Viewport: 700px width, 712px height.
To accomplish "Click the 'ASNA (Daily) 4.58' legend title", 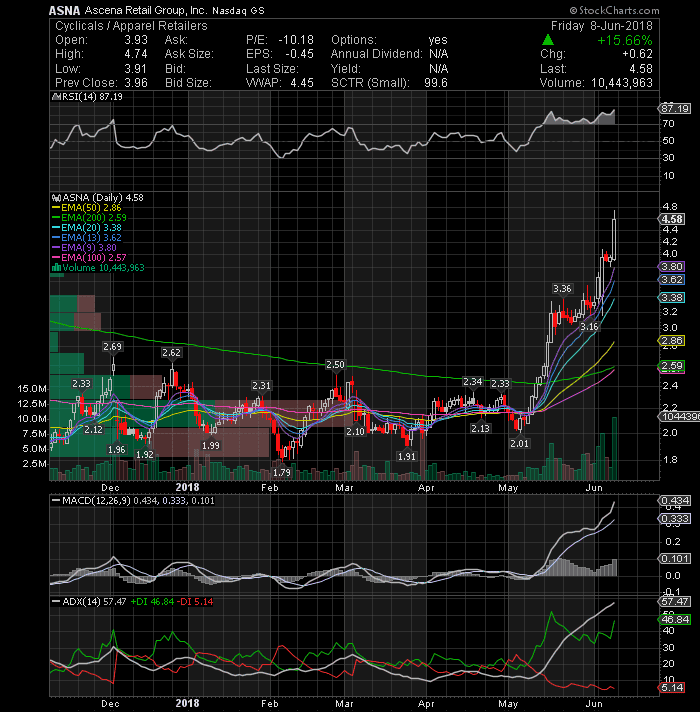I will point(103,198).
